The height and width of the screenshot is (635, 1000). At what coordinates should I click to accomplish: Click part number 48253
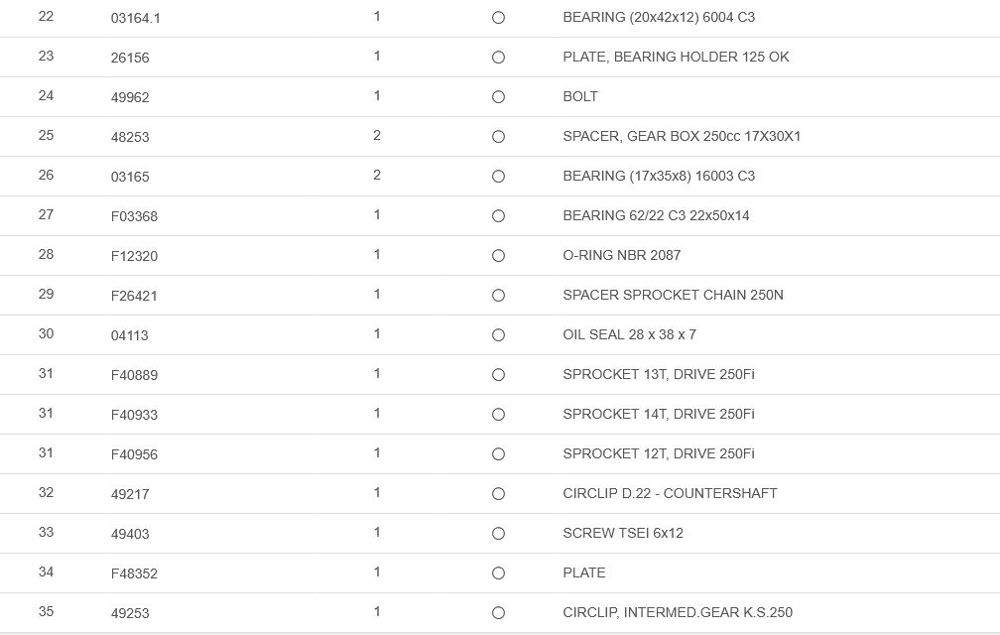tap(130, 137)
